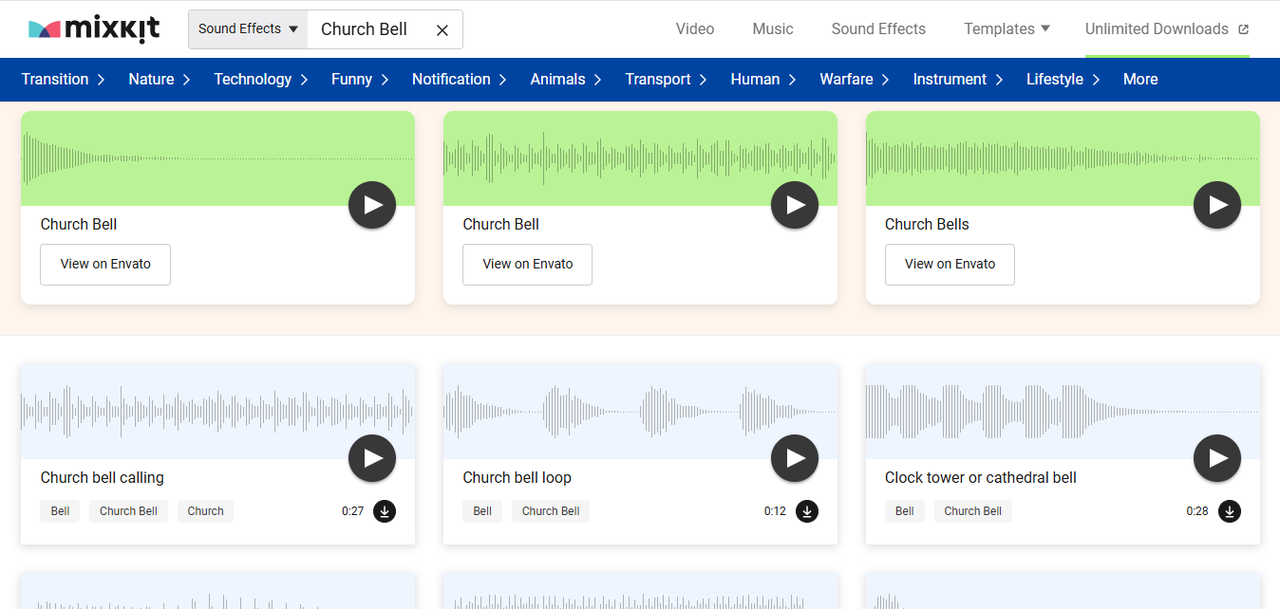View the first Church Bell on Envato
Screen dimensions: 1280x609
105,264
